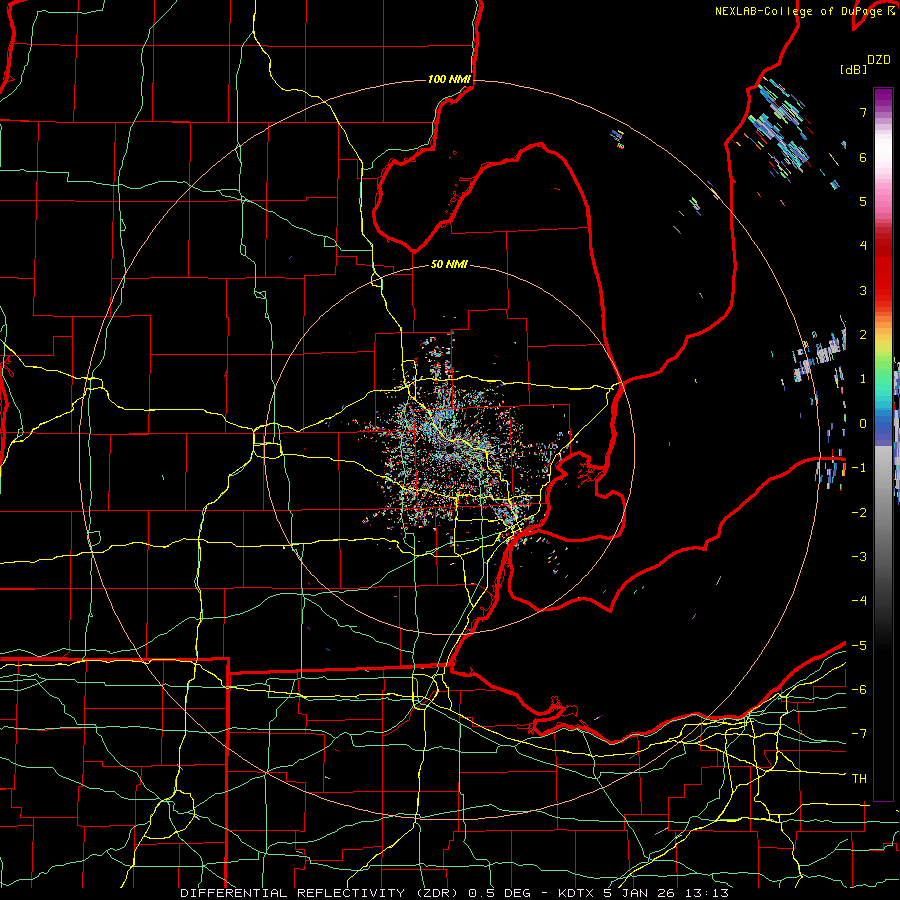900x900 pixels.
Task: Click the 1 value on the color scale
Action: (x=863, y=379)
